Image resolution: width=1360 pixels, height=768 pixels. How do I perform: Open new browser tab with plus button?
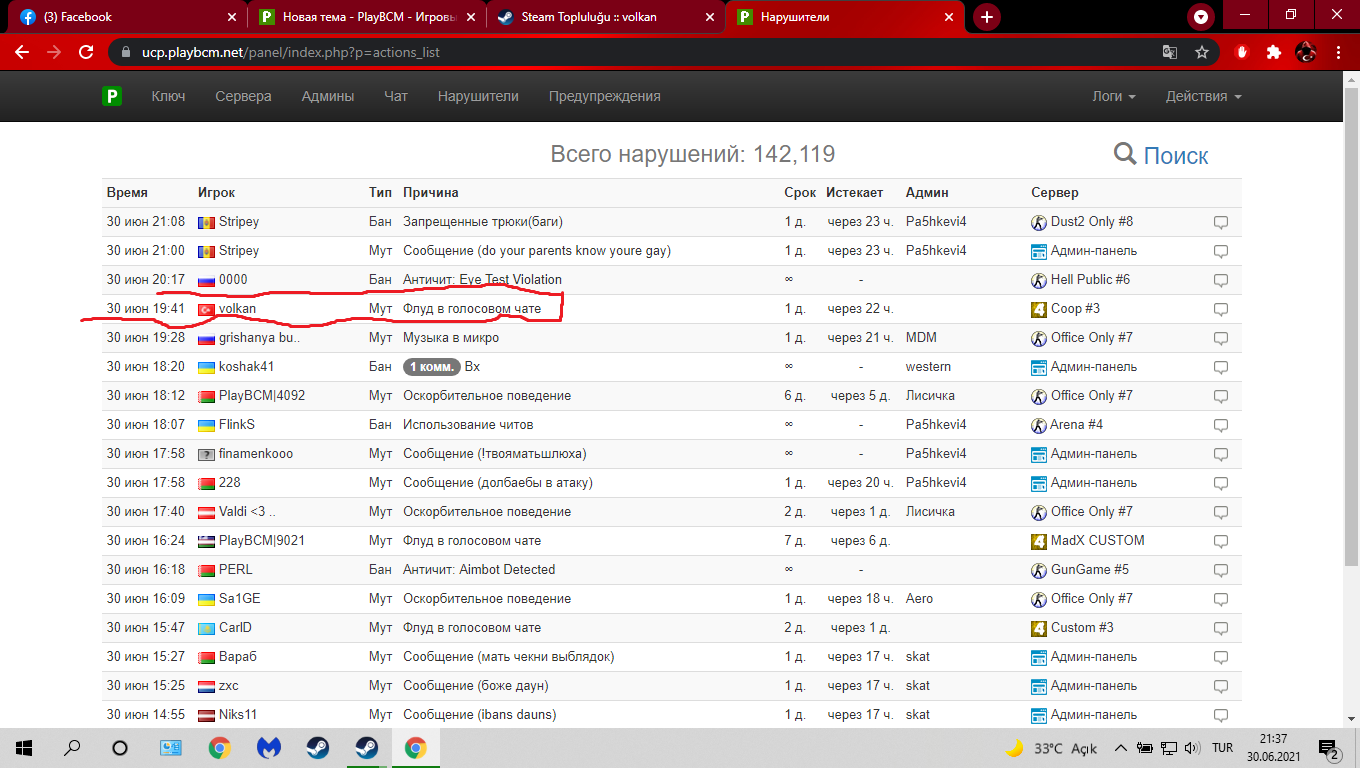pyautogui.click(x=987, y=17)
